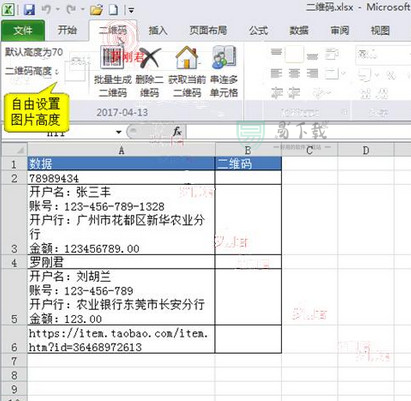Click the 串连多单元格 icon
This screenshot has height=401, width=411.
224,58
